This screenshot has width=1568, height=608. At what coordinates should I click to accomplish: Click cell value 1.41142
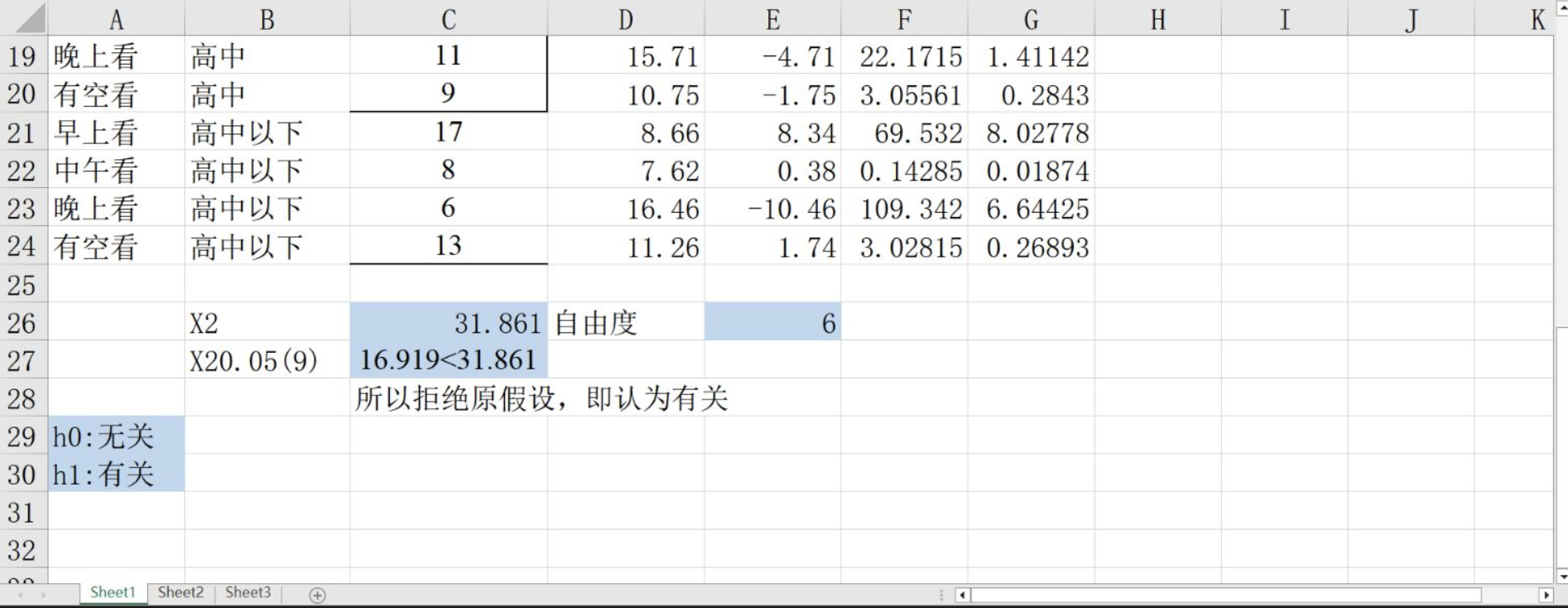tap(1032, 56)
